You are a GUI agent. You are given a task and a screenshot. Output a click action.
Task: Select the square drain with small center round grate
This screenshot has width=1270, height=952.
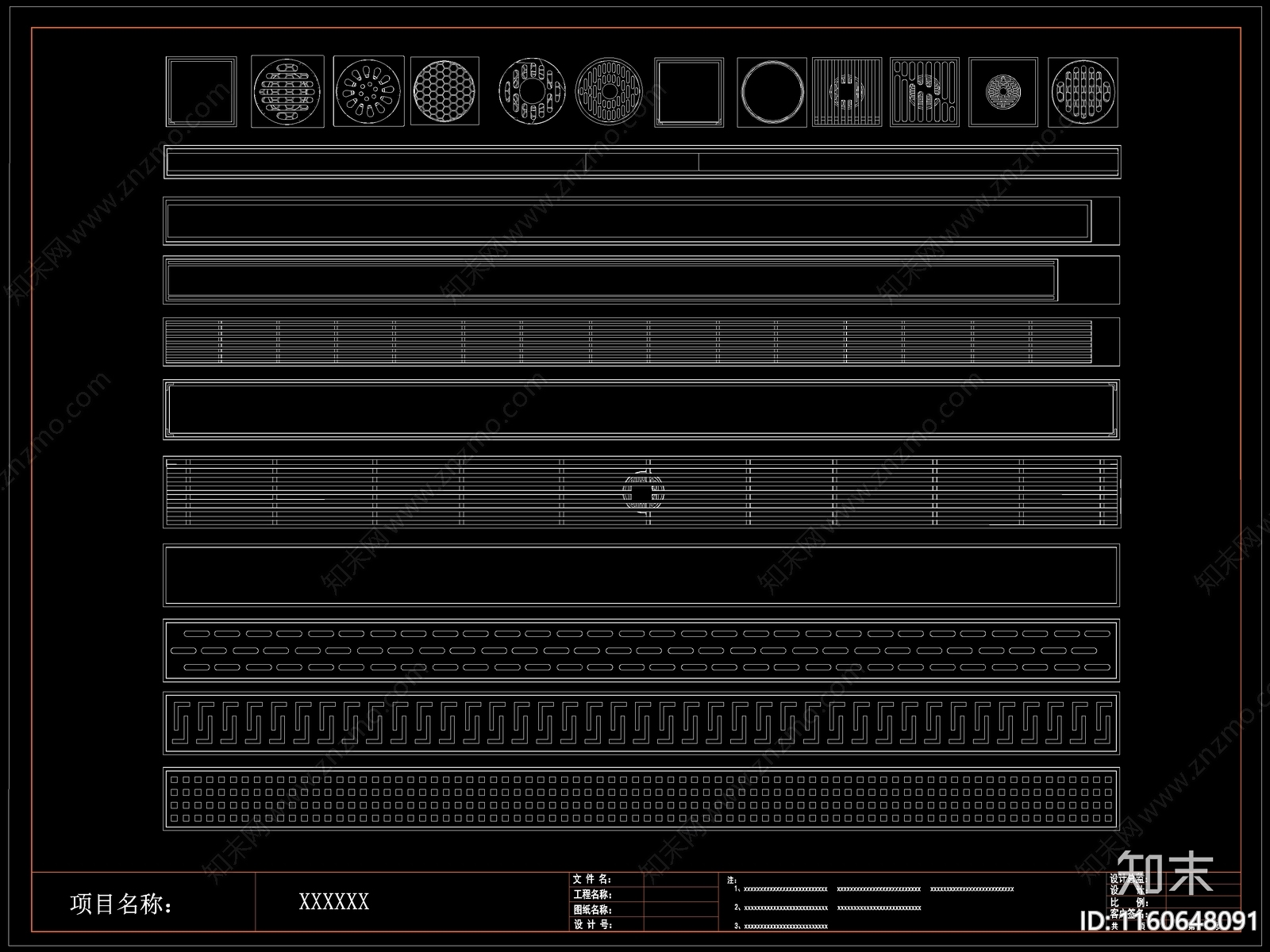(x=1003, y=91)
